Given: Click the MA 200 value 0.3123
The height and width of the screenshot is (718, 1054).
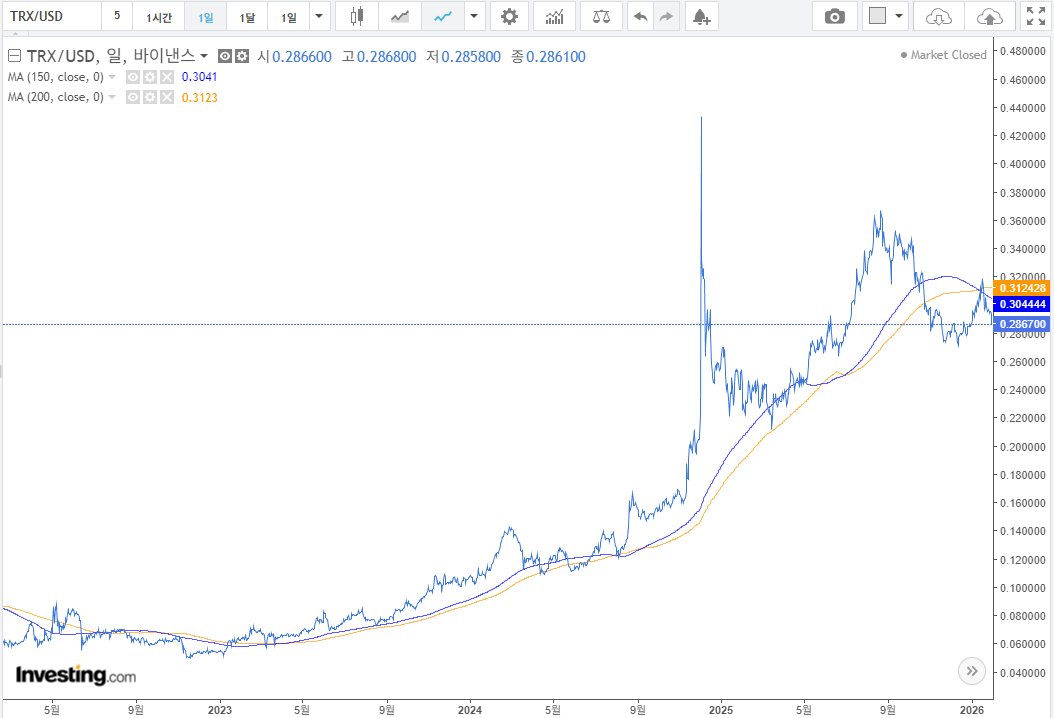Looking at the screenshot, I should click(200, 97).
